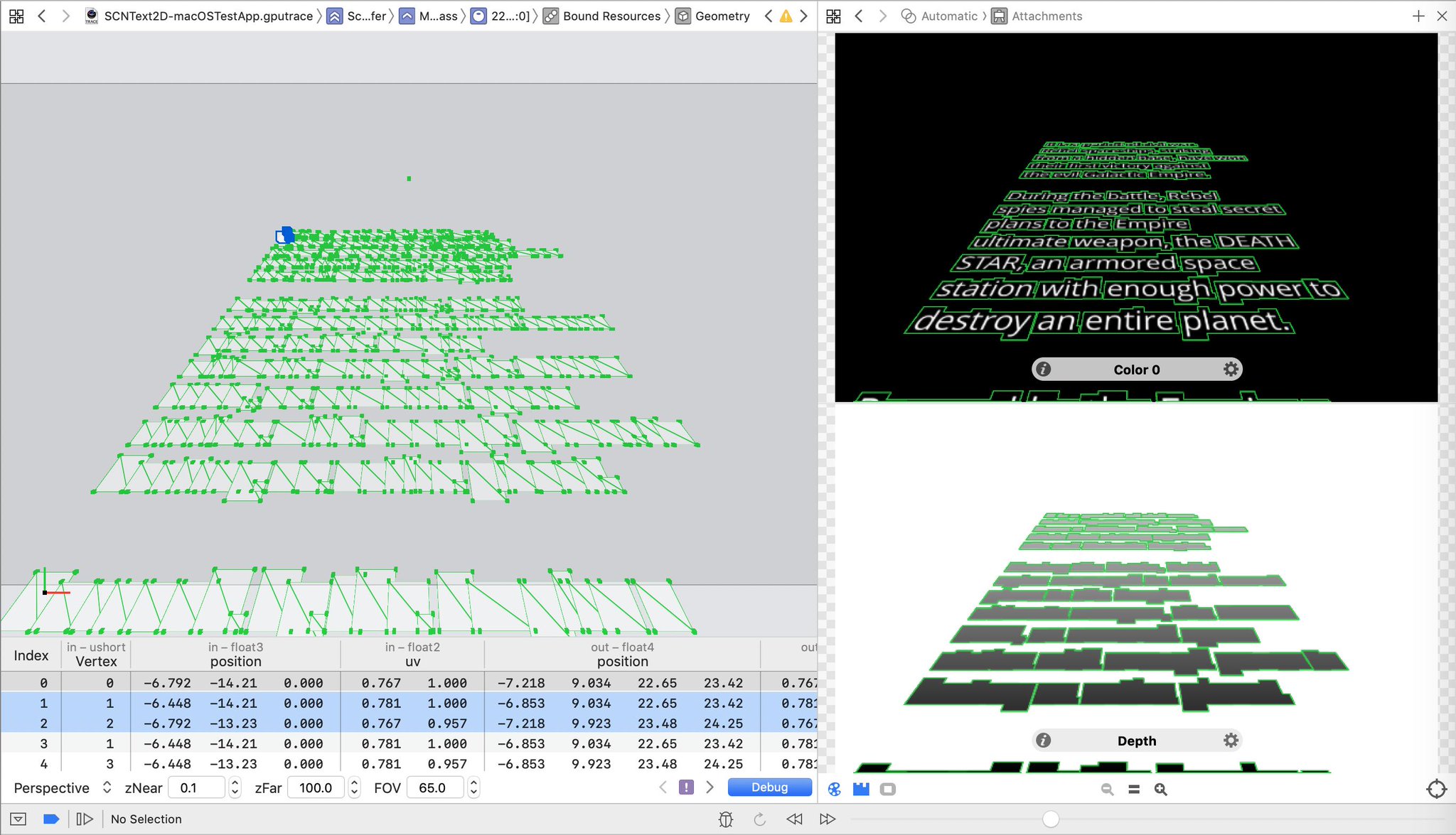Go forward in right assistant editor
The height and width of the screenshot is (835, 1456).
click(x=882, y=16)
